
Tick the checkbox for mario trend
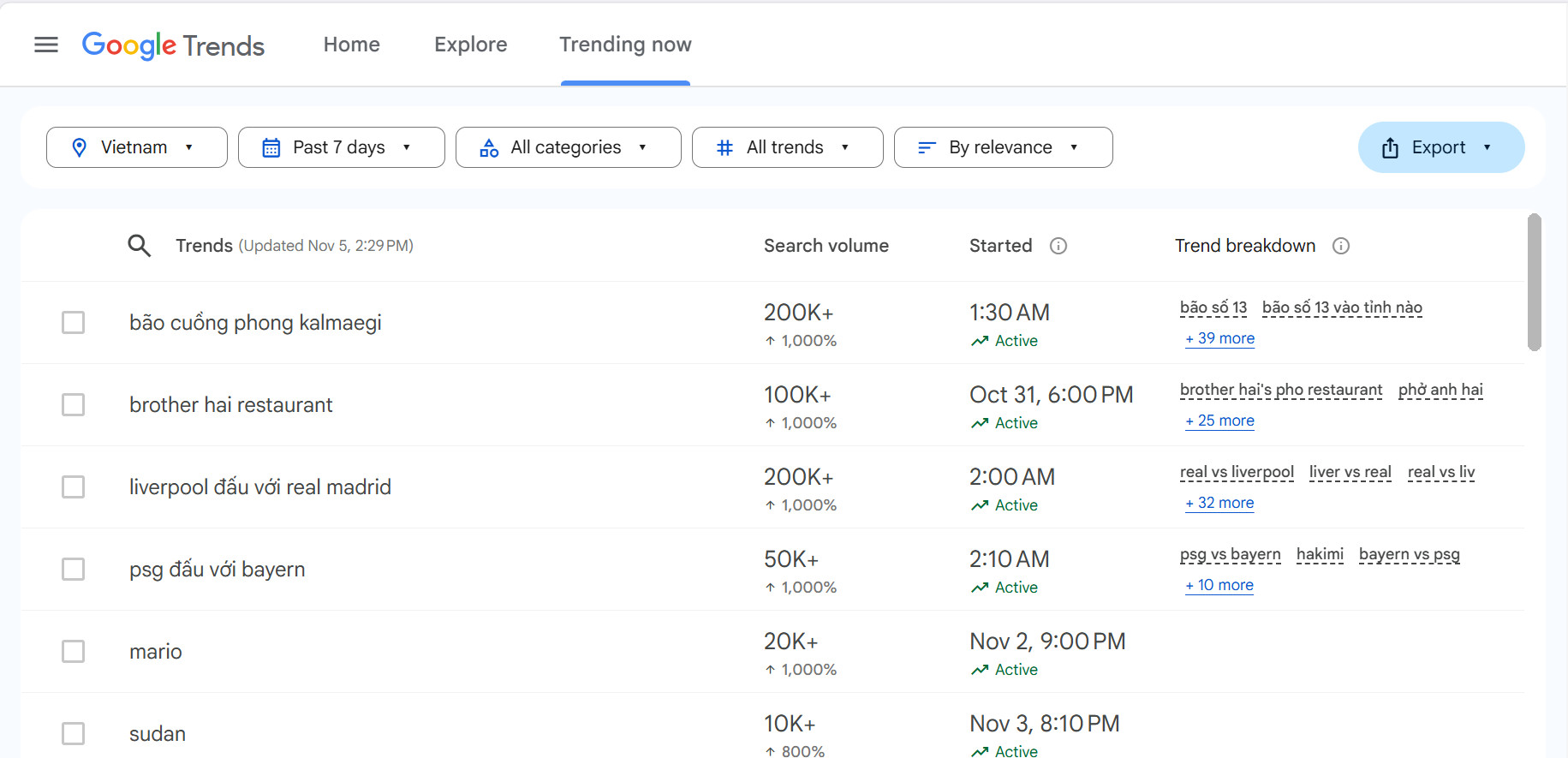pyautogui.click(x=74, y=652)
